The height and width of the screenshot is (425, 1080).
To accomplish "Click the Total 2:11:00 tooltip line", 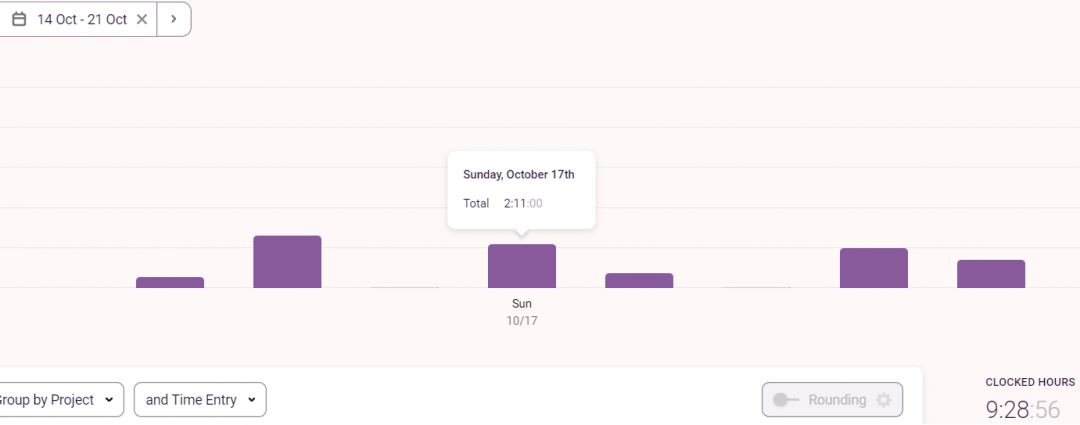I will [x=504, y=203].
